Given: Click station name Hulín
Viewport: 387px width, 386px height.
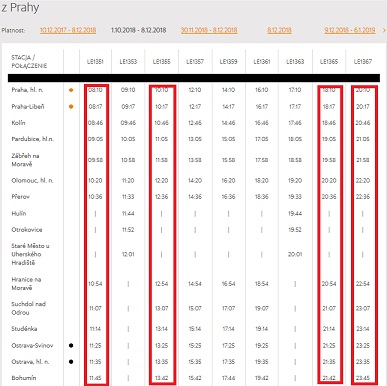Looking at the screenshot, I should (19, 213).
